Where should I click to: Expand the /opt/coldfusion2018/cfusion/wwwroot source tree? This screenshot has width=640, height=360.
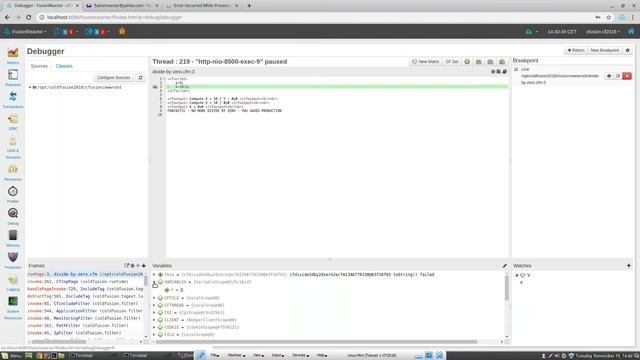tap(30, 87)
